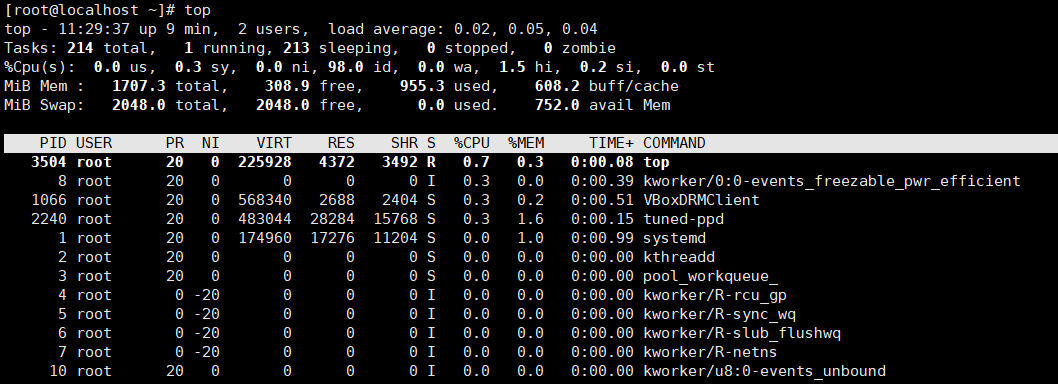Select the kworker/R-sync_wq command

(x=719, y=314)
